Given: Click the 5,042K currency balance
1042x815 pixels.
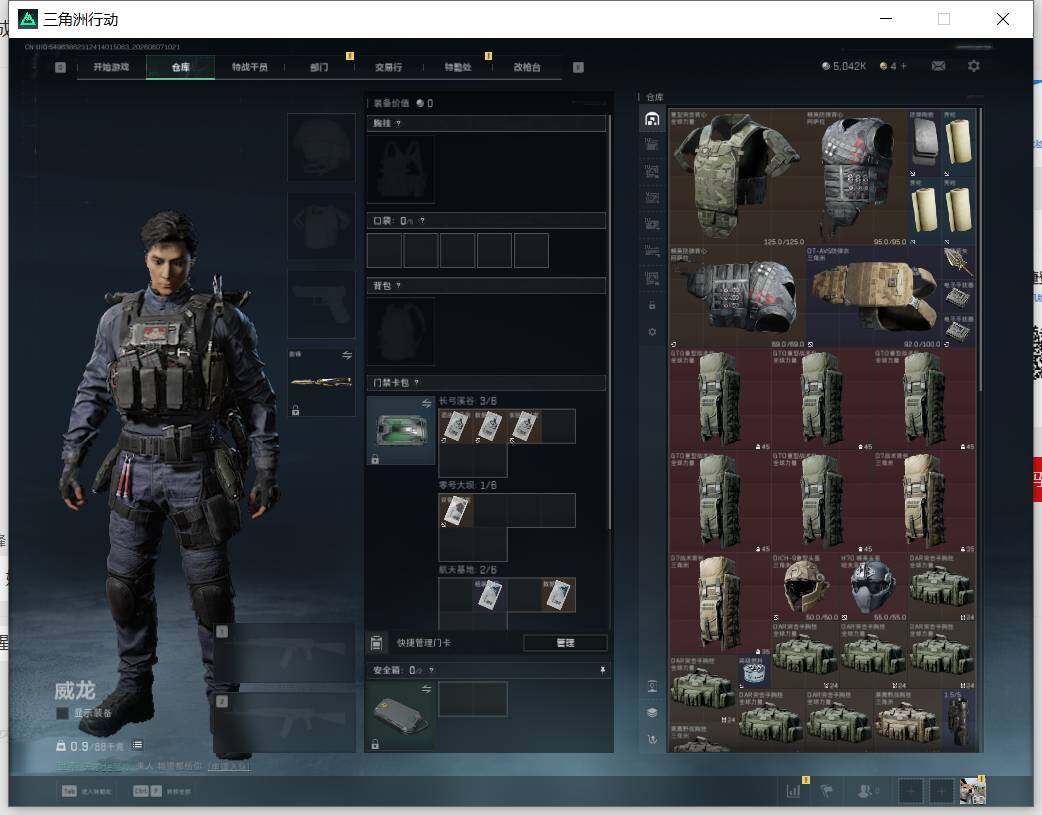Looking at the screenshot, I should pos(844,66).
